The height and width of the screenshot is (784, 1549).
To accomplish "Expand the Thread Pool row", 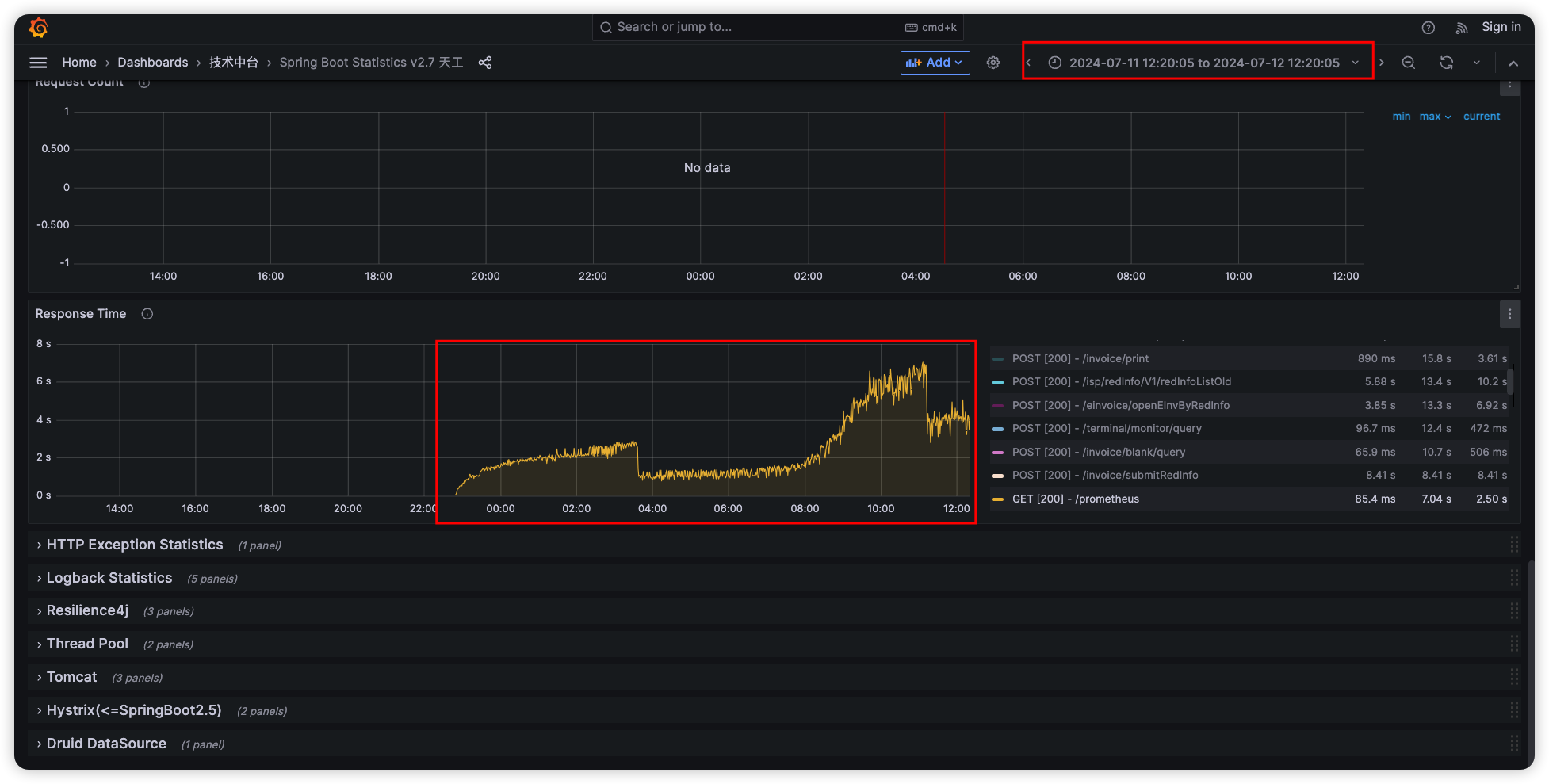I will point(87,644).
